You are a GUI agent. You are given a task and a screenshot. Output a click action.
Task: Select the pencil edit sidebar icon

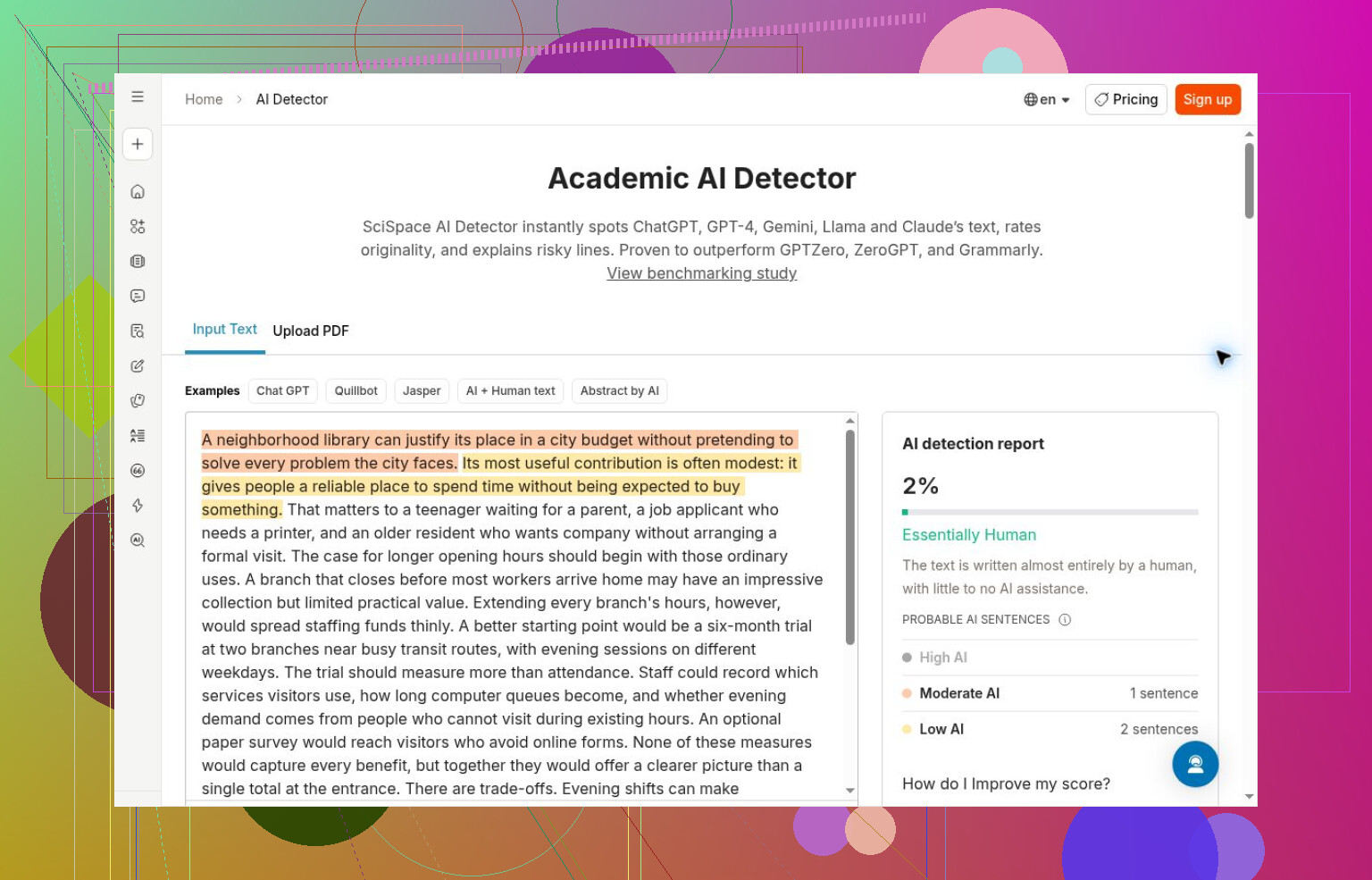(138, 365)
